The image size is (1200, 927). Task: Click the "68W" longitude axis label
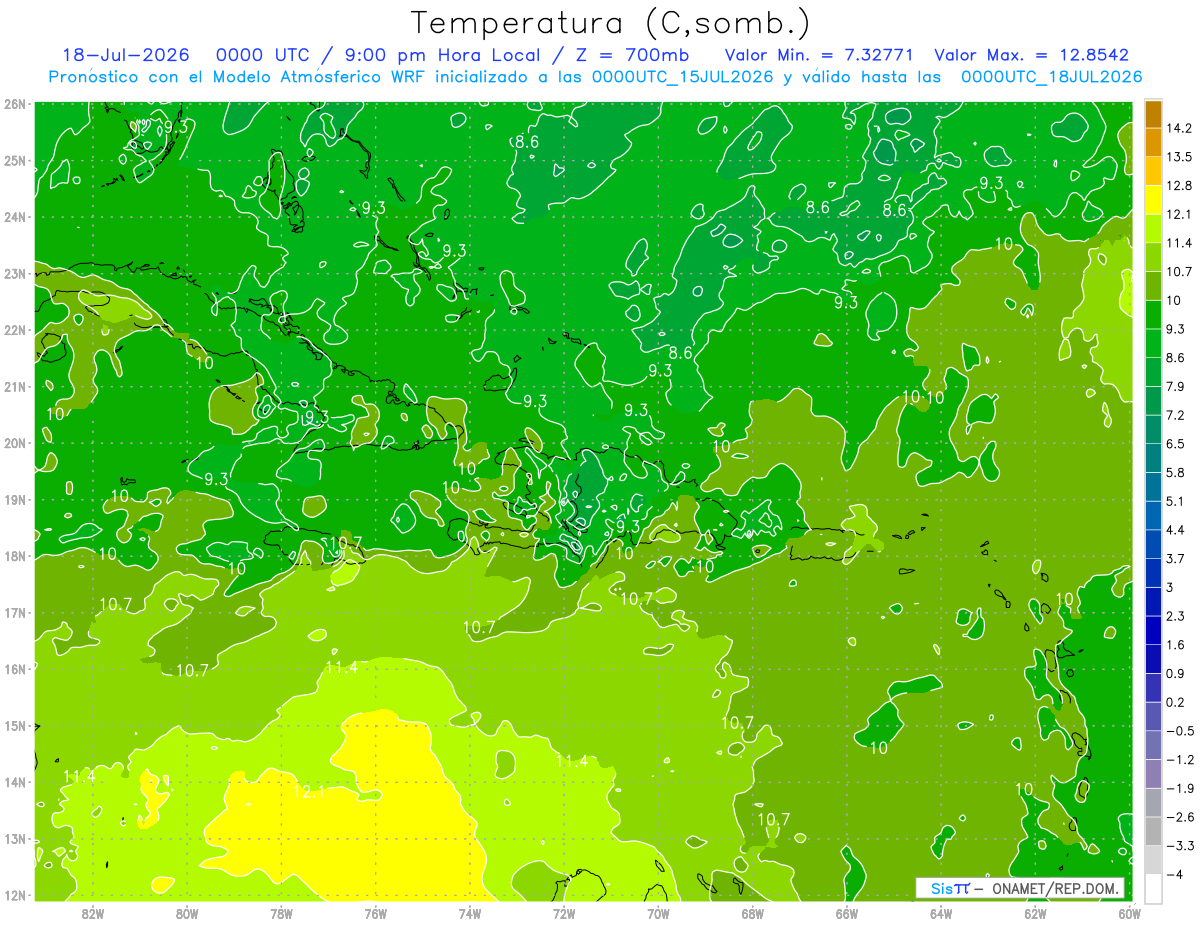(x=753, y=913)
